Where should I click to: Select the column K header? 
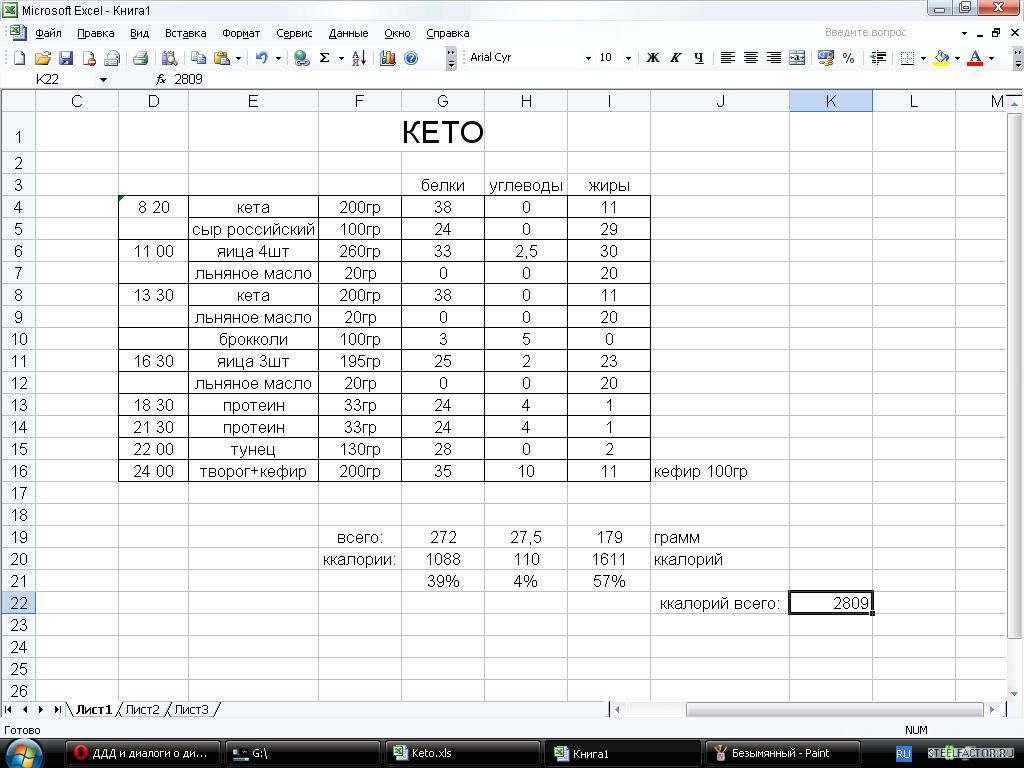click(x=830, y=101)
